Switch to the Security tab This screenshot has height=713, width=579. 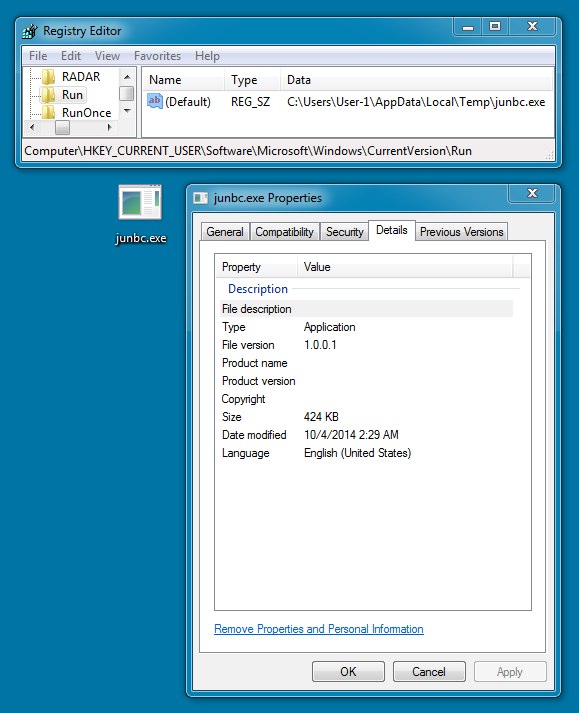click(x=344, y=232)
